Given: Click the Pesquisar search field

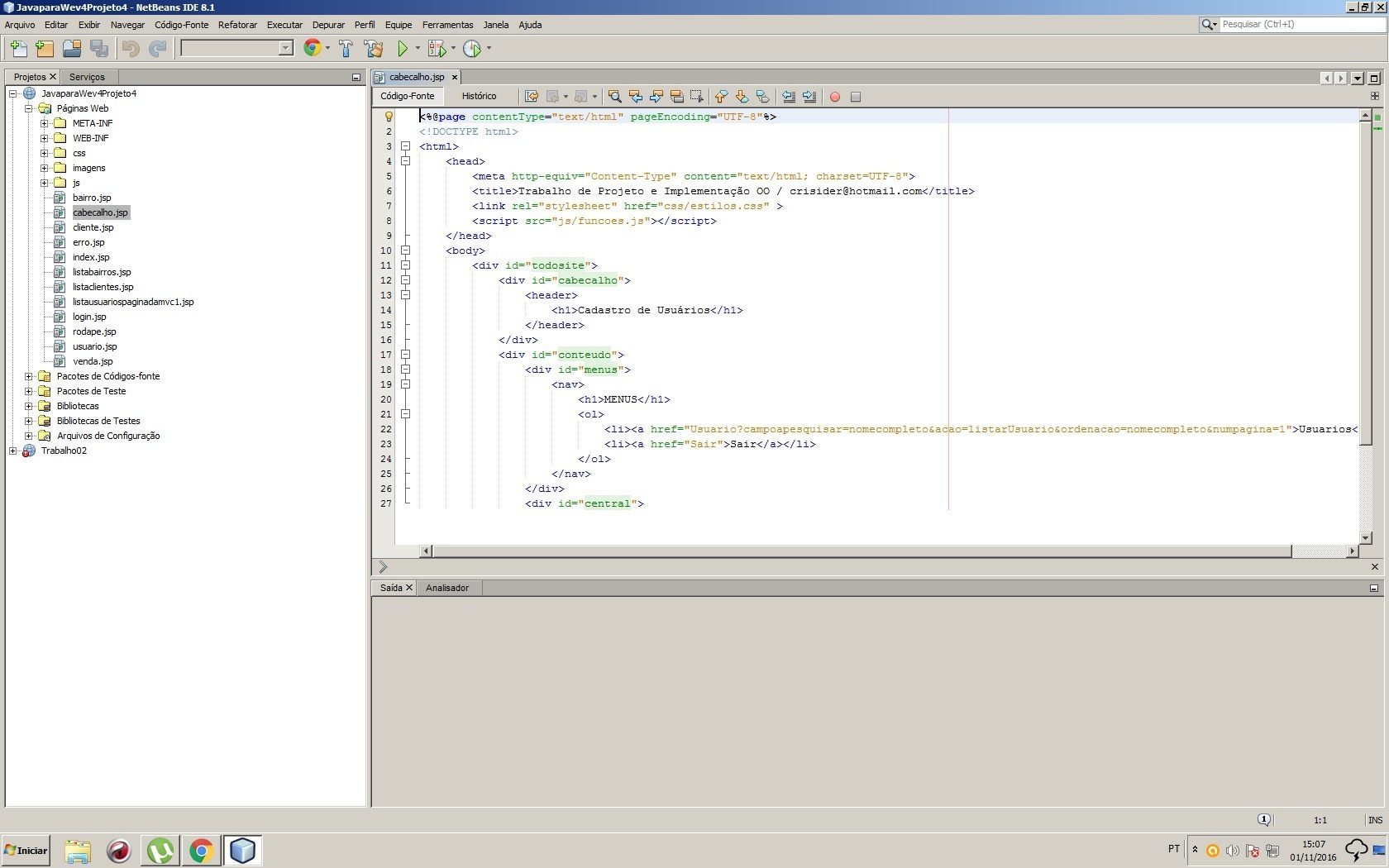Looking at the screenshot, I should click(1301, 25).
